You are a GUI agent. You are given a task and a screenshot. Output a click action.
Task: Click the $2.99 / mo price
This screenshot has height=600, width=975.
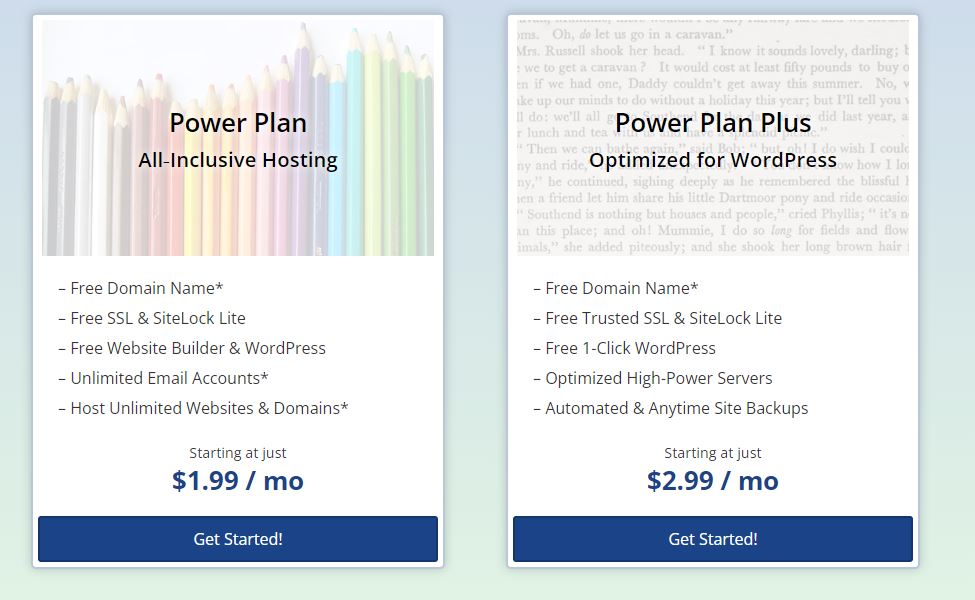713,481
